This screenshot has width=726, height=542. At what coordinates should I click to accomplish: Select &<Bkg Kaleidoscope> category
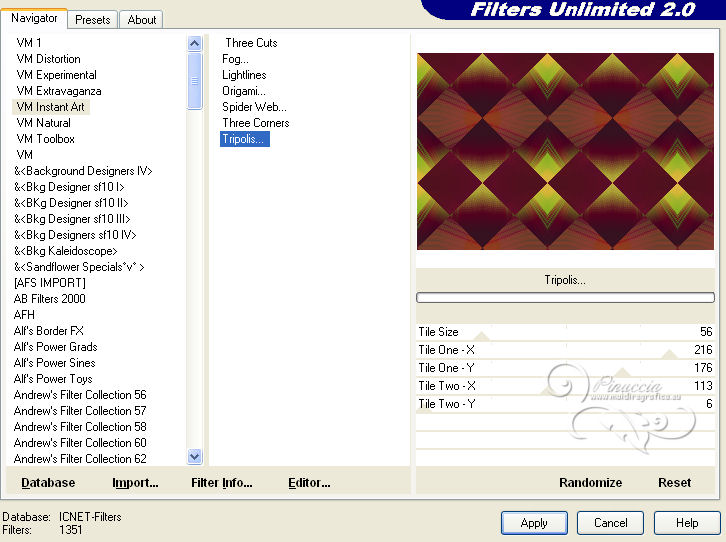pyautogui.click(x=65, y=251)
